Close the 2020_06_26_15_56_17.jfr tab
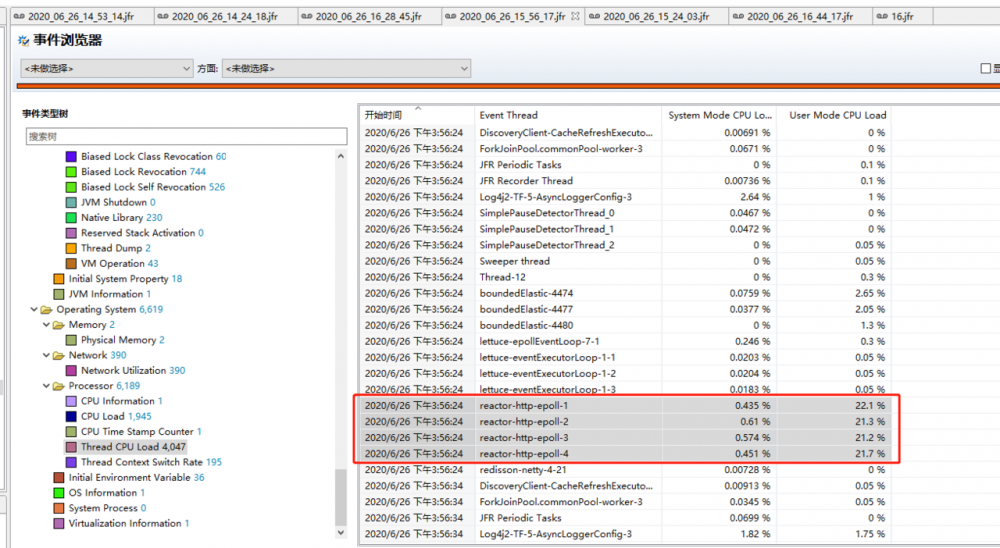Image resolution: width=1000 pixels, height=548 pixels. point(575,17)
